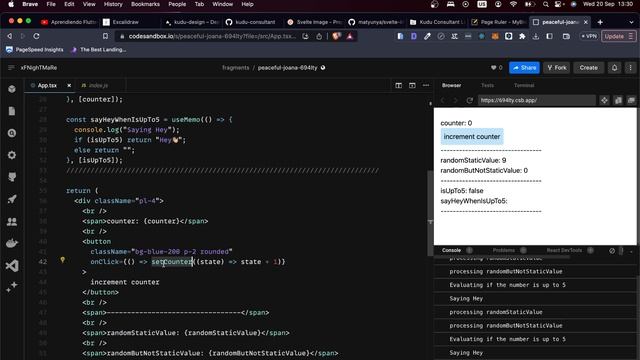Open in VS Code icon in sidebar
640x360 pixels.
[12, 266]
